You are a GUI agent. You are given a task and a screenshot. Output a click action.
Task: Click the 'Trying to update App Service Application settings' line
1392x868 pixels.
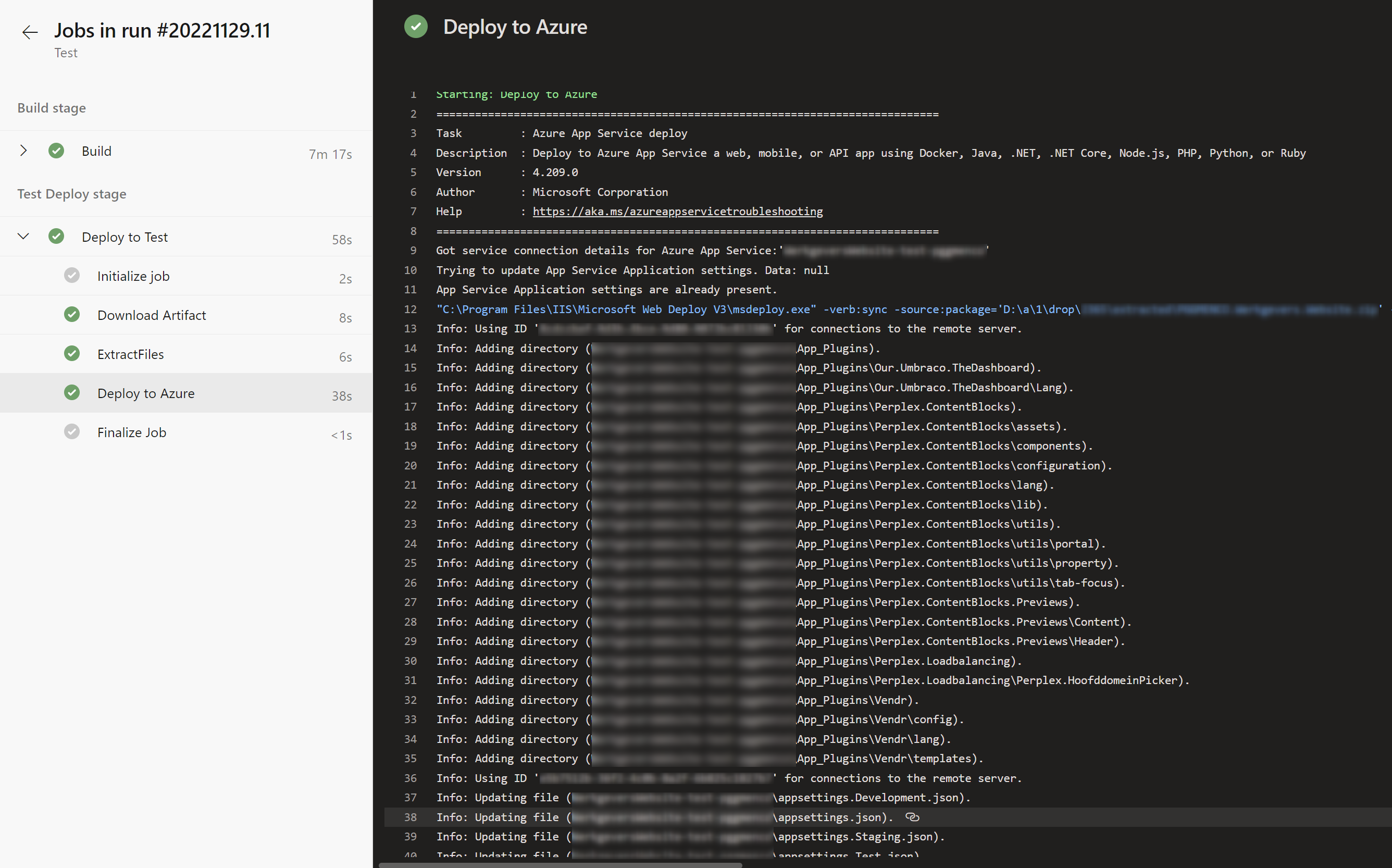(632, 270)
